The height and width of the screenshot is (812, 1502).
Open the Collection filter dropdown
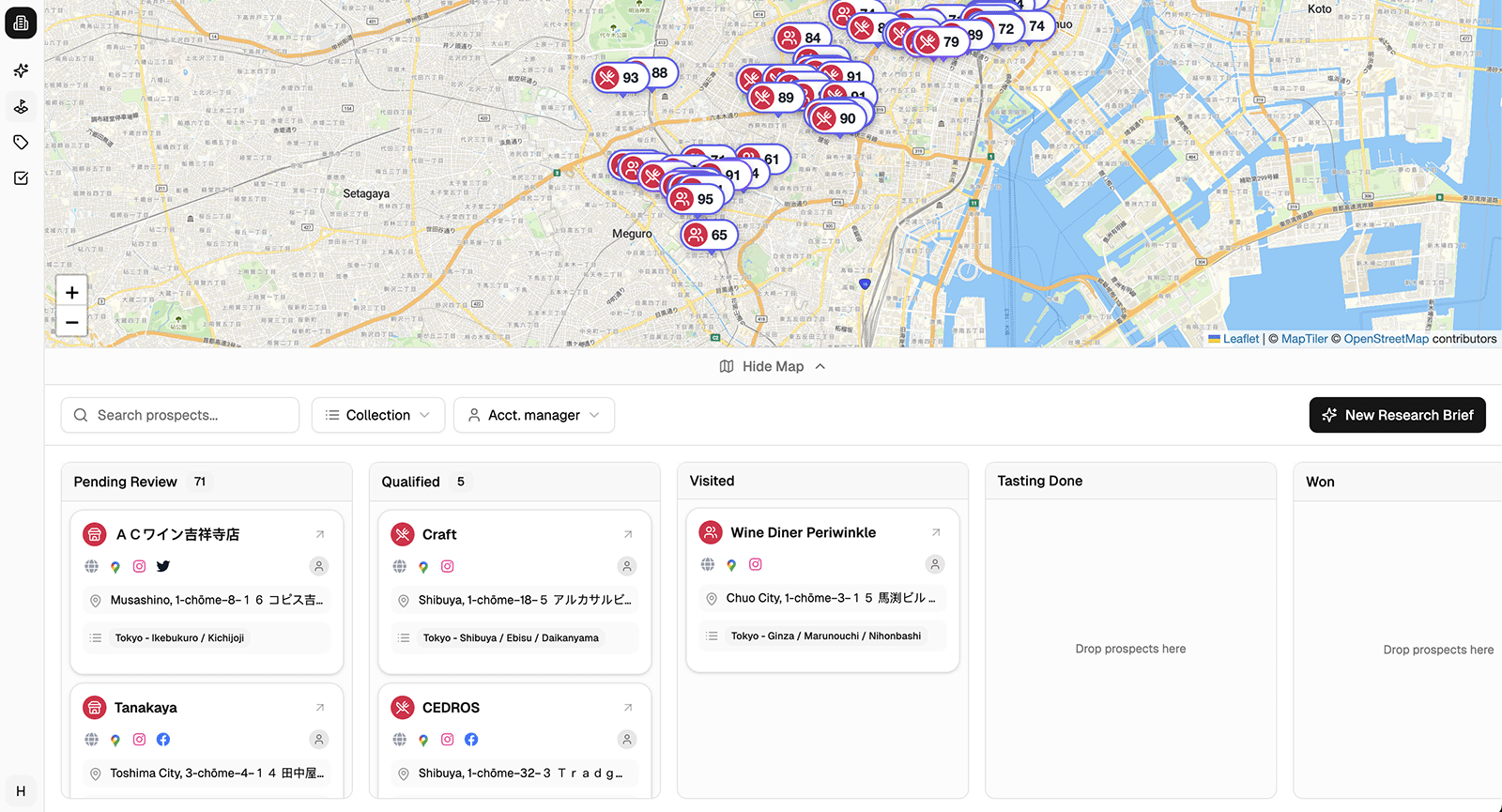(378, 415)
